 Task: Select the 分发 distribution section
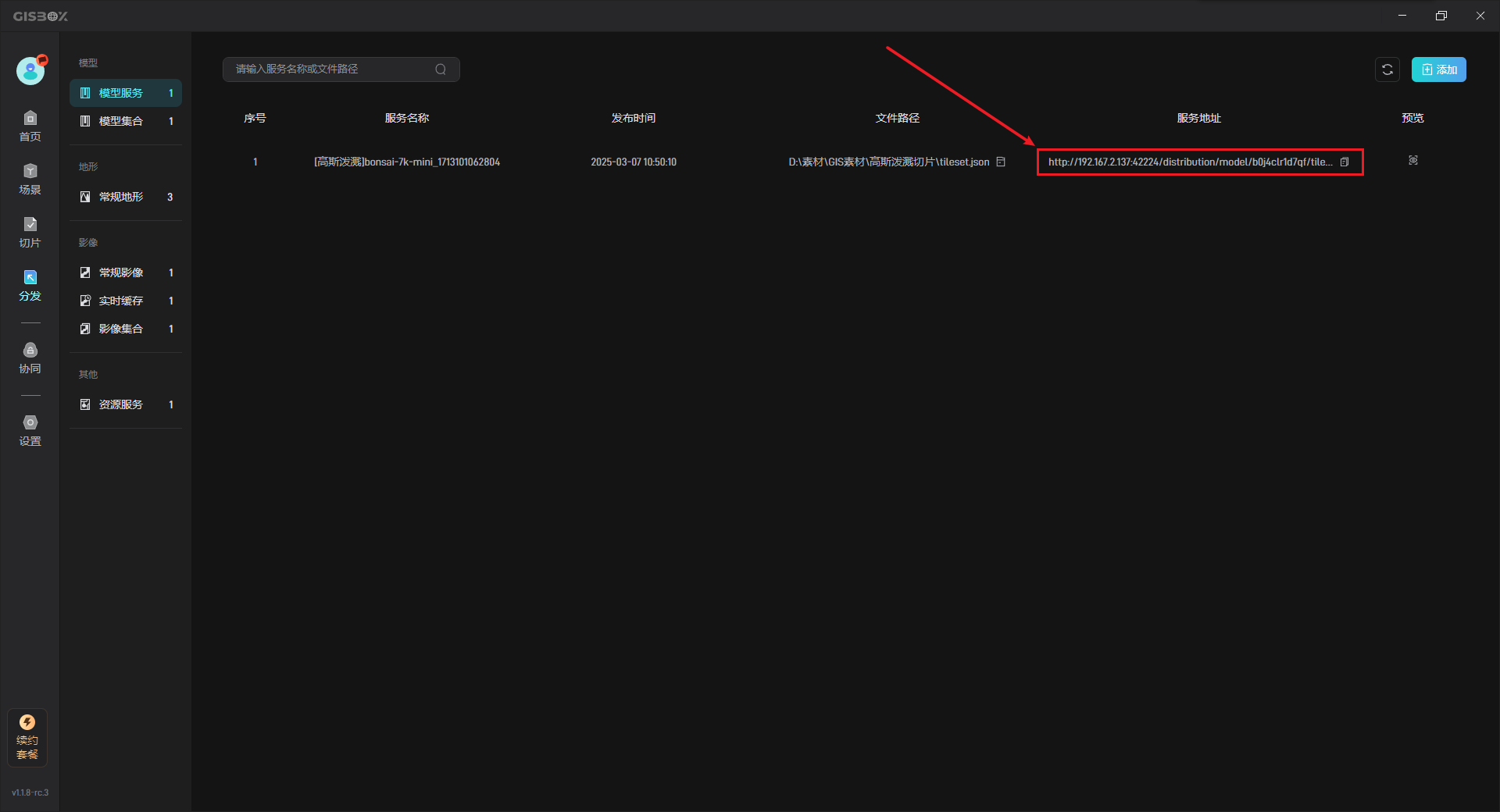30,286
